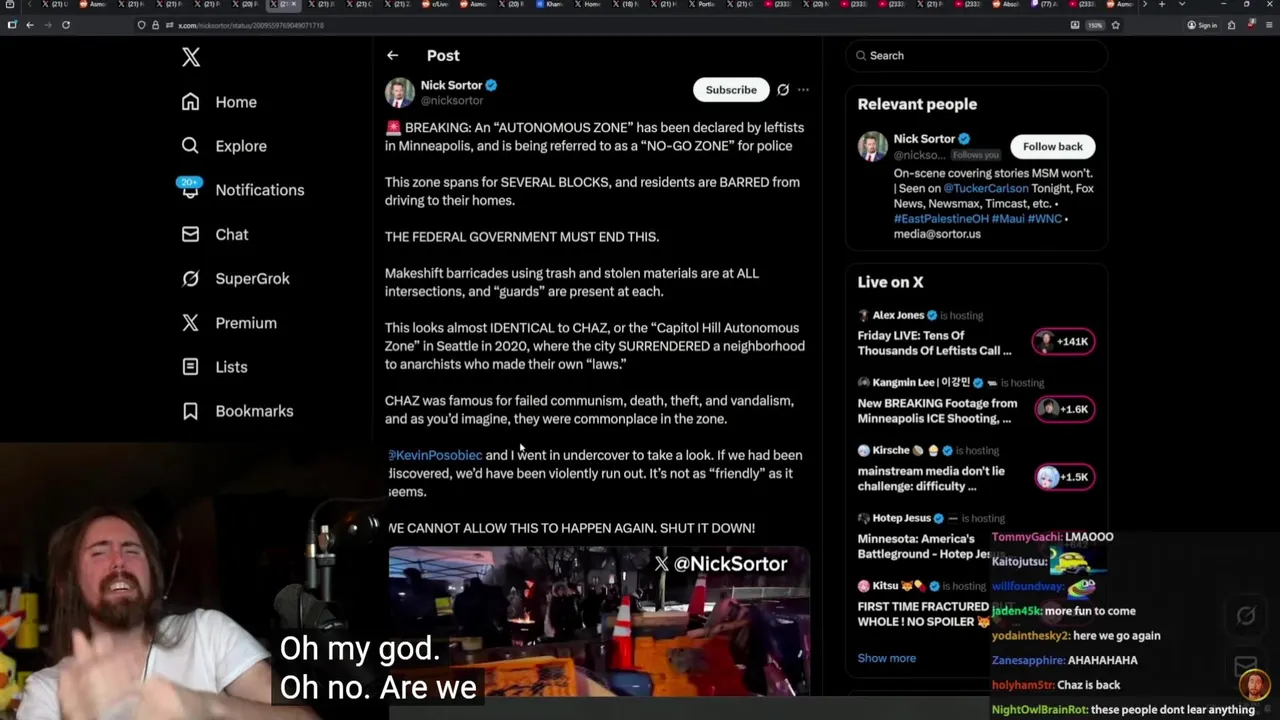Open the Home page from sidebar
The width and height of the screenshot is (1280, 720).
[x=219, y=102]
